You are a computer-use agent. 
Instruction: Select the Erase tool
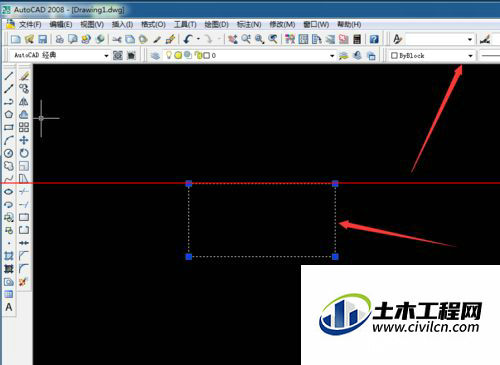24,76
